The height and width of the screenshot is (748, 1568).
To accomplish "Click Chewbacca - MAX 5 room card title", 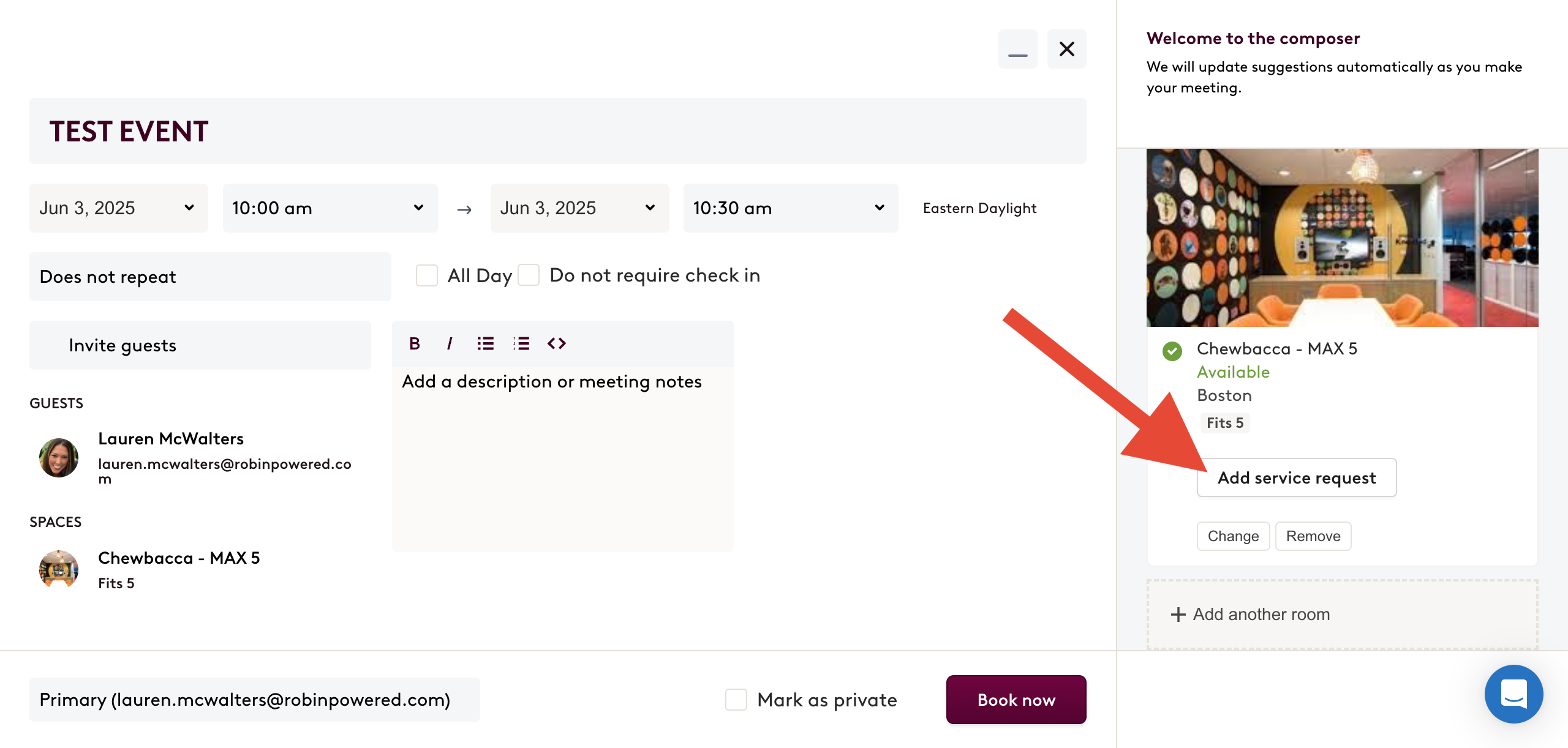I will pos(1277,349).
